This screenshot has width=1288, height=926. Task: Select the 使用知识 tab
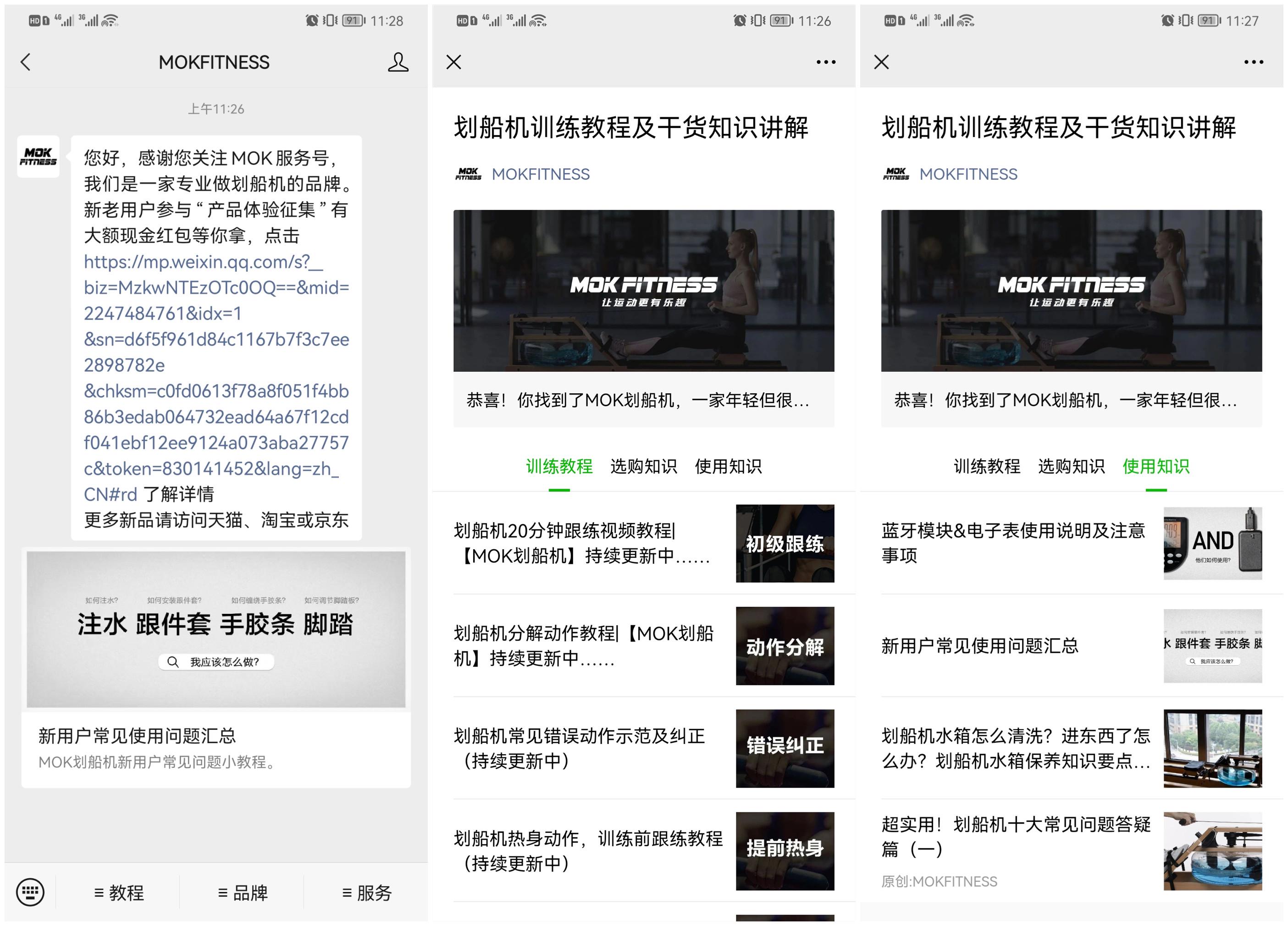(1157, 467)
